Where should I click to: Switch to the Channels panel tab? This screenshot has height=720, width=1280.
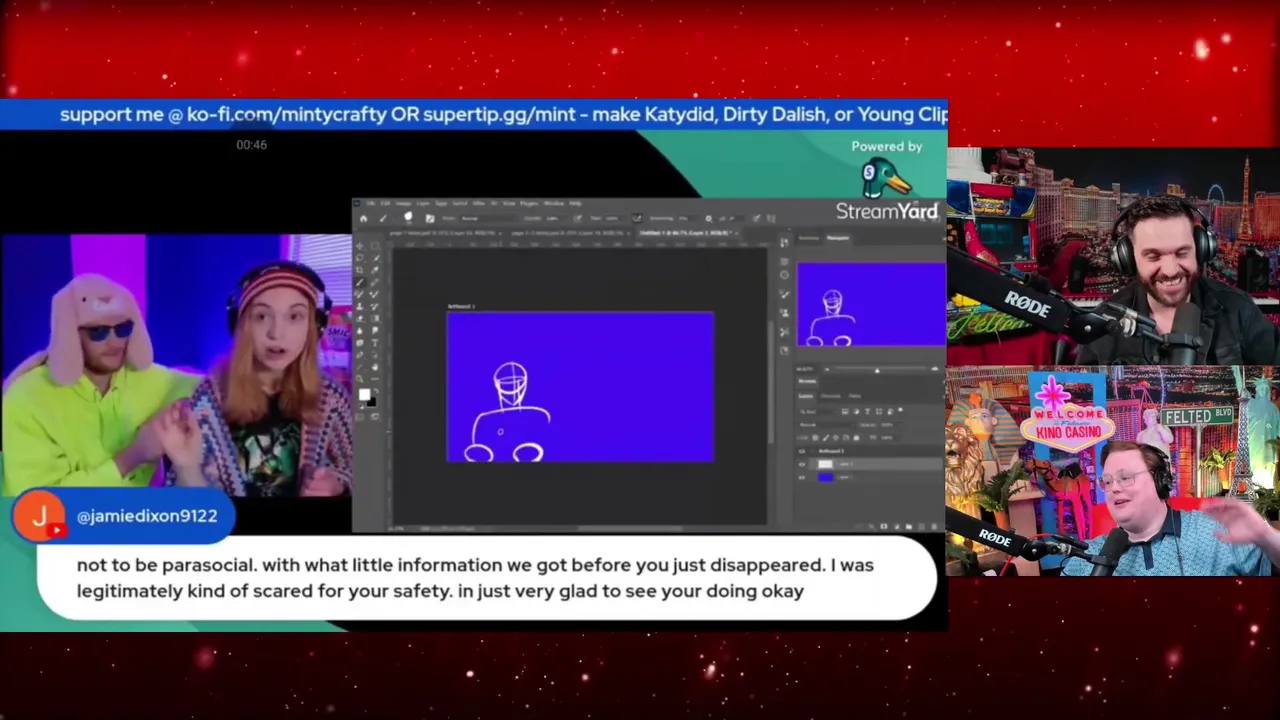click(x=830, y=396)
